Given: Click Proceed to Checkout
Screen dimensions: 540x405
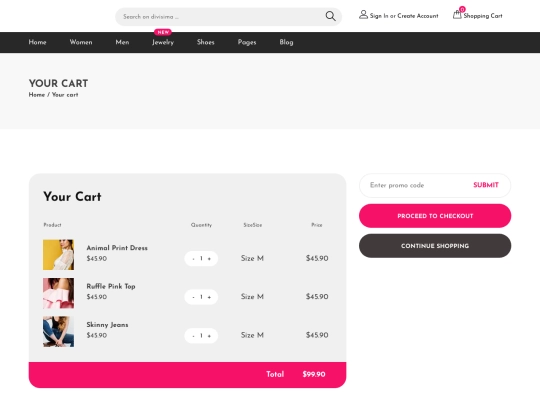Looking at the screenshot, I should tap(435, 216).
